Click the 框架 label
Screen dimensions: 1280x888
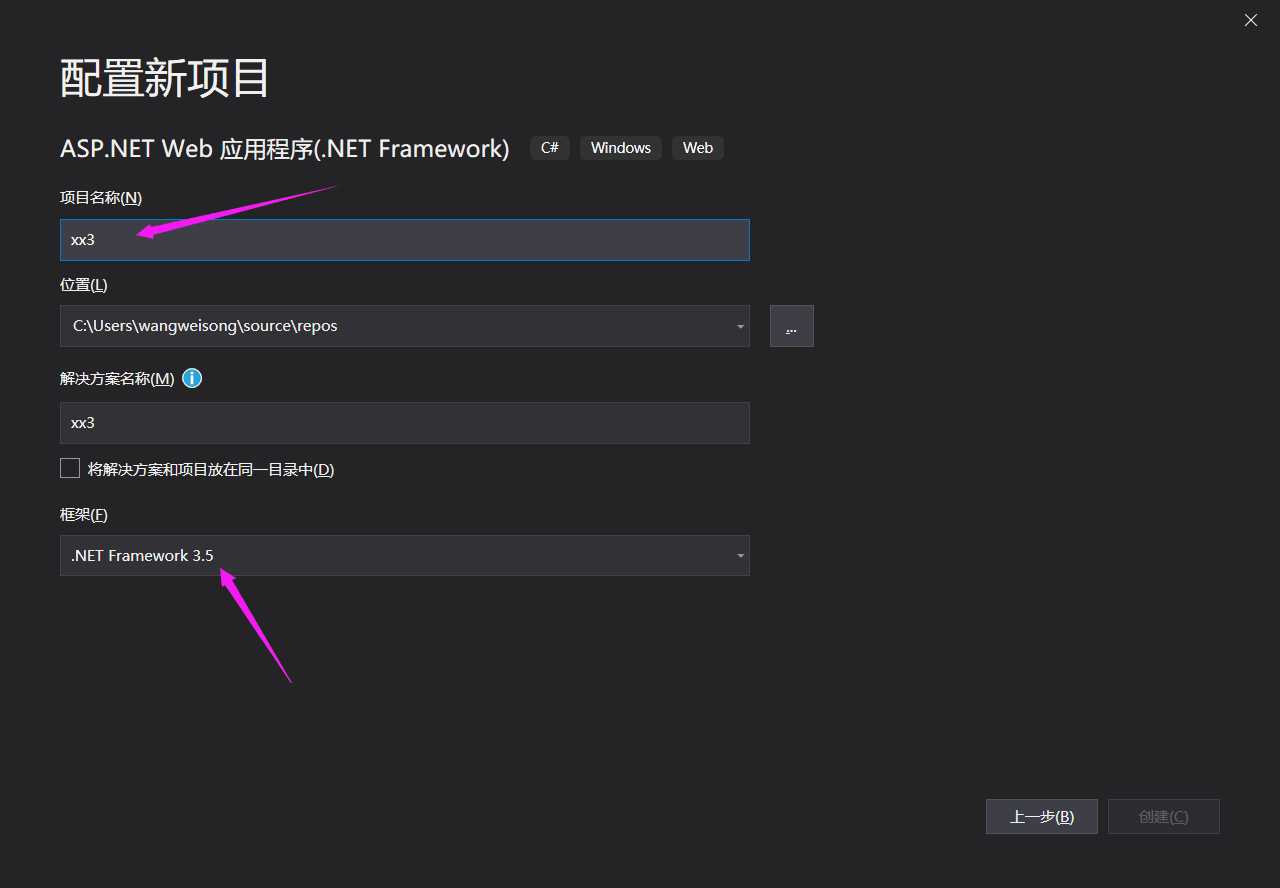point(84,515)
